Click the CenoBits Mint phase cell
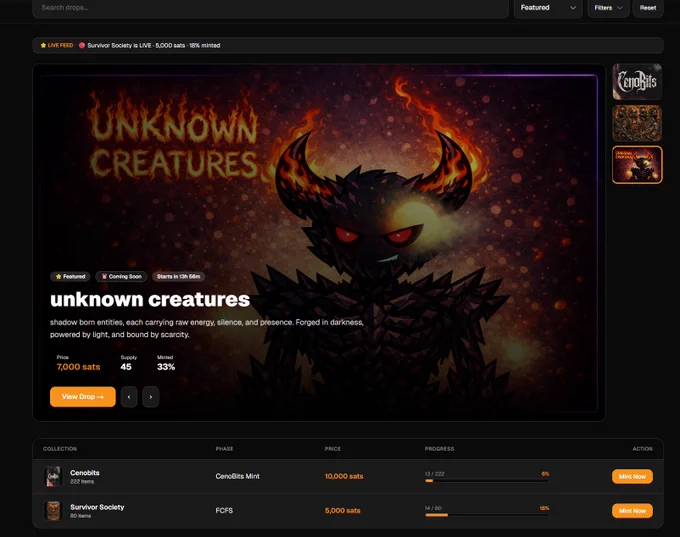Viewport: 680px width, 537px height. click(x=237, y=476)
